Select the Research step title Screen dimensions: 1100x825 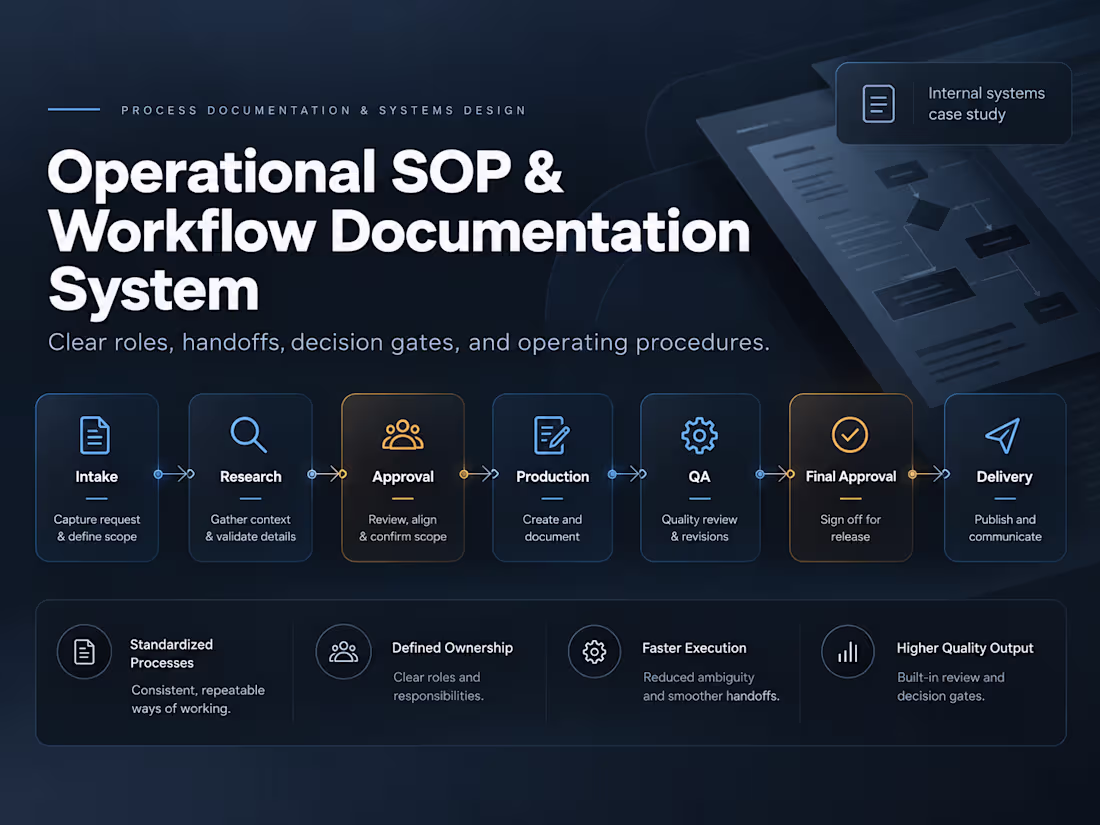point(250,477)
